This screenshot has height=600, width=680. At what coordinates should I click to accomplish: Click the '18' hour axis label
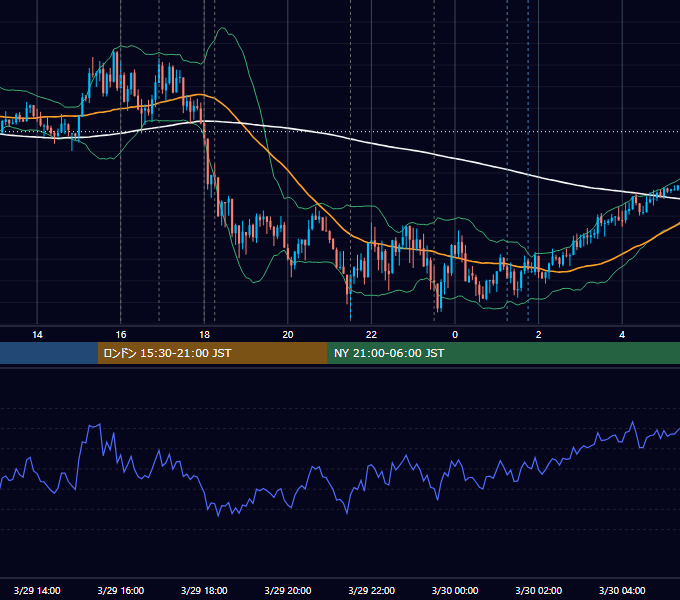pyautogui.click(x=204, y=335)
